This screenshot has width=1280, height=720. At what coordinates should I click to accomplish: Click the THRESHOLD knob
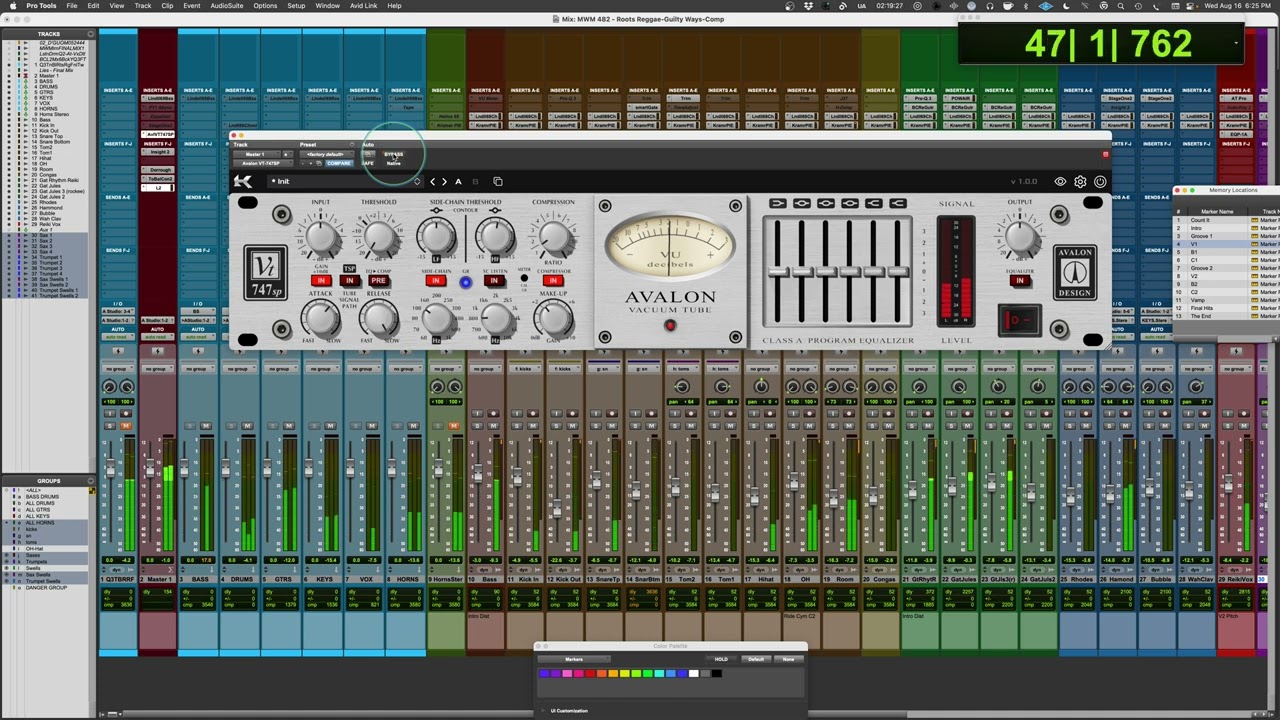tap(378, 237)
